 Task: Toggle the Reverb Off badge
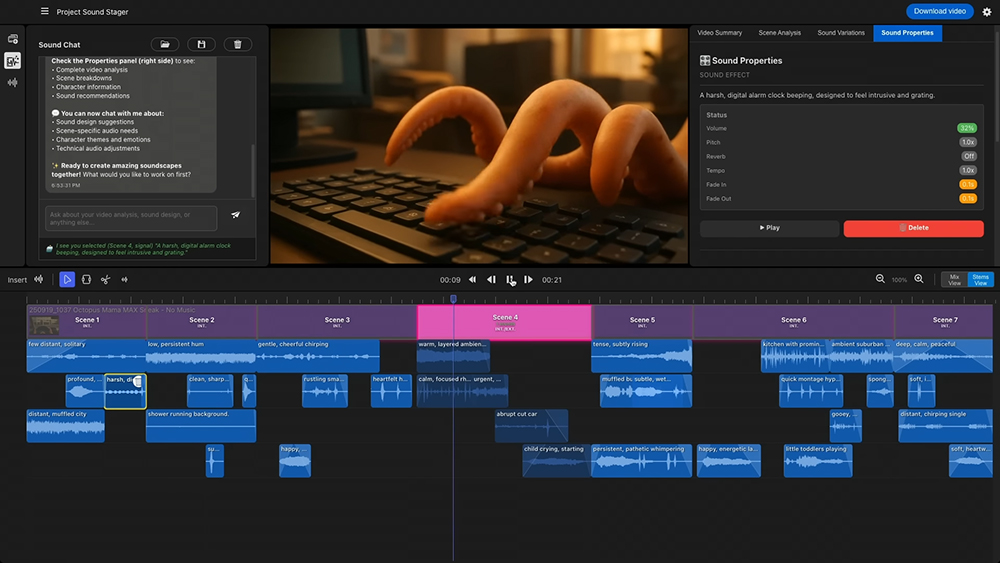(x=968, y=156)
